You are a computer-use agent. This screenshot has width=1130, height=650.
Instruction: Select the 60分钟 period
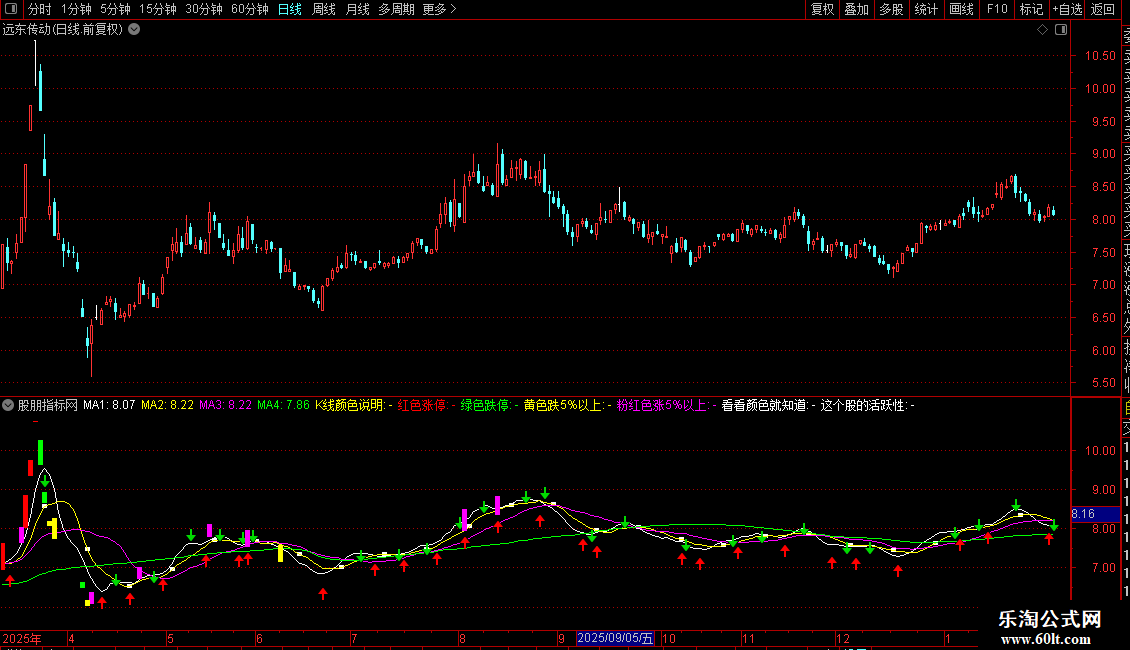[250, 9]
